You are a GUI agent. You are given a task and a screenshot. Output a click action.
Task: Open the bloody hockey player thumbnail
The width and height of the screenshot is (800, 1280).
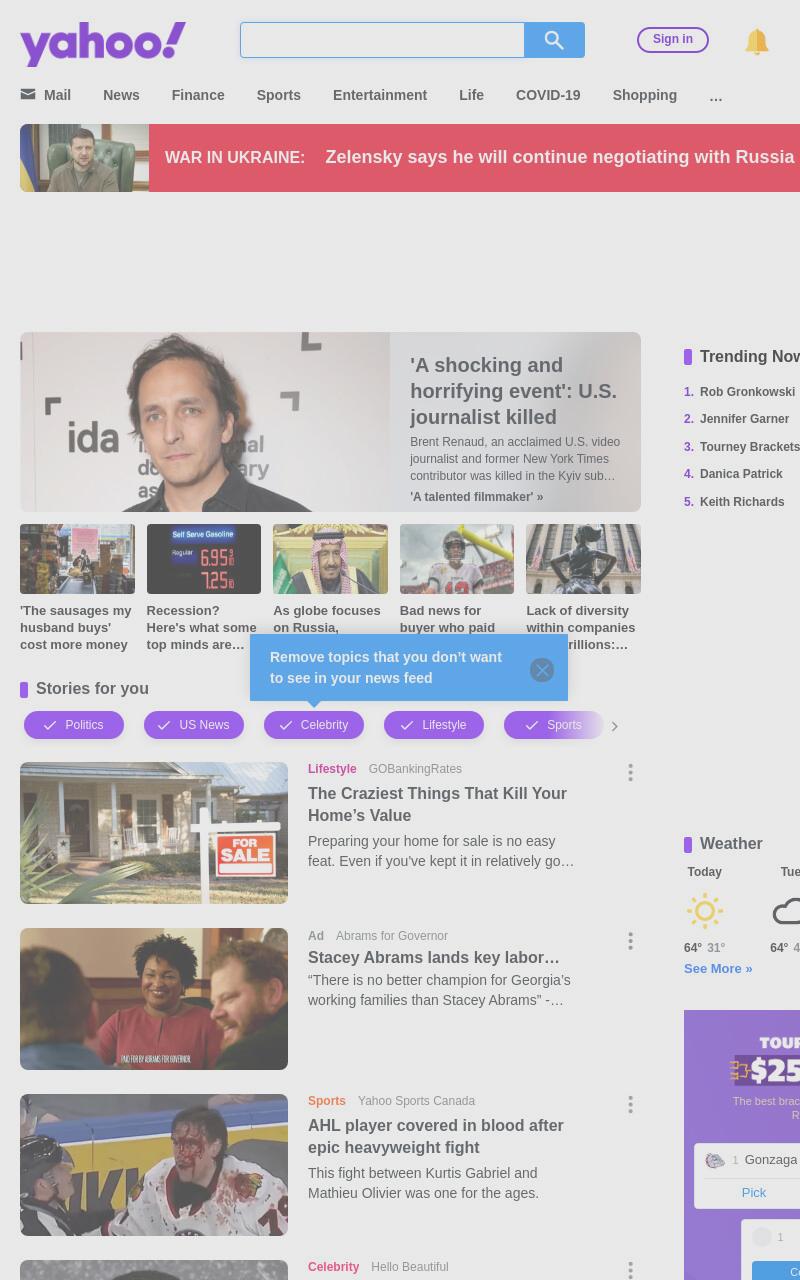point(154,1165)
